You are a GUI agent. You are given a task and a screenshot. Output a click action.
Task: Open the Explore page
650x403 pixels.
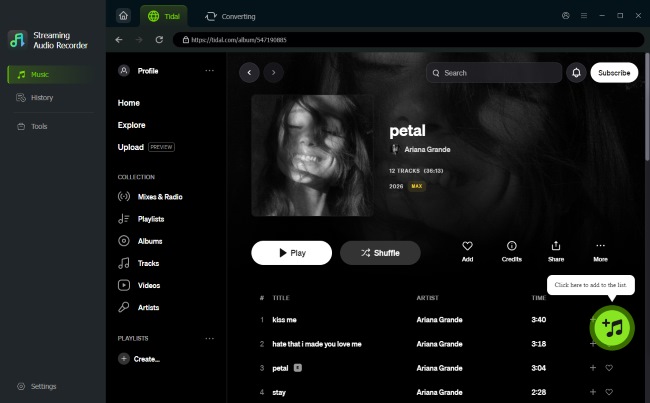coord(131,125)
